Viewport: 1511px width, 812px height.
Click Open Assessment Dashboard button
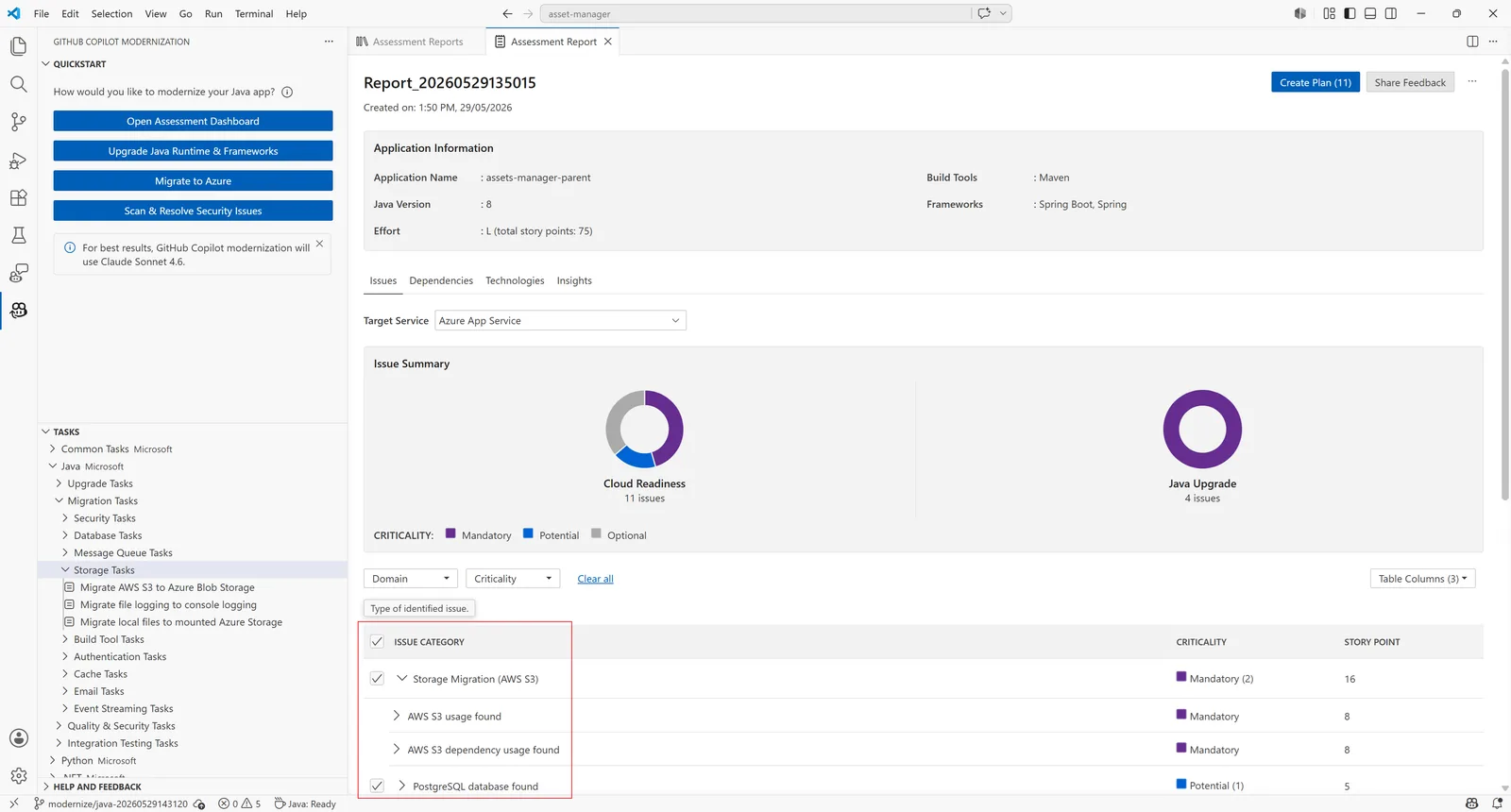pos(193,122)
